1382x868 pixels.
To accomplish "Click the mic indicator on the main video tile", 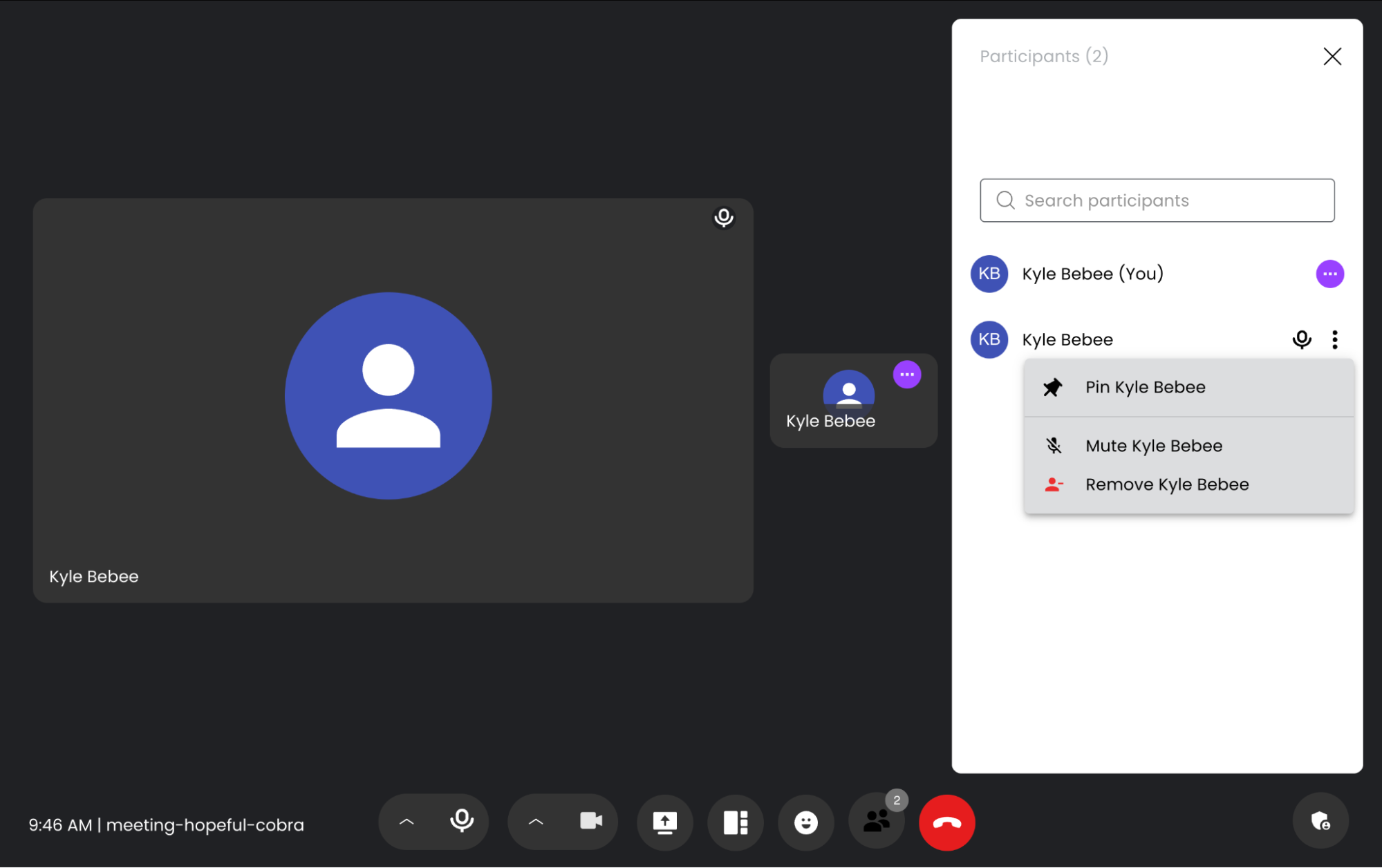I will pyautogui.click(x=724, y=218).
